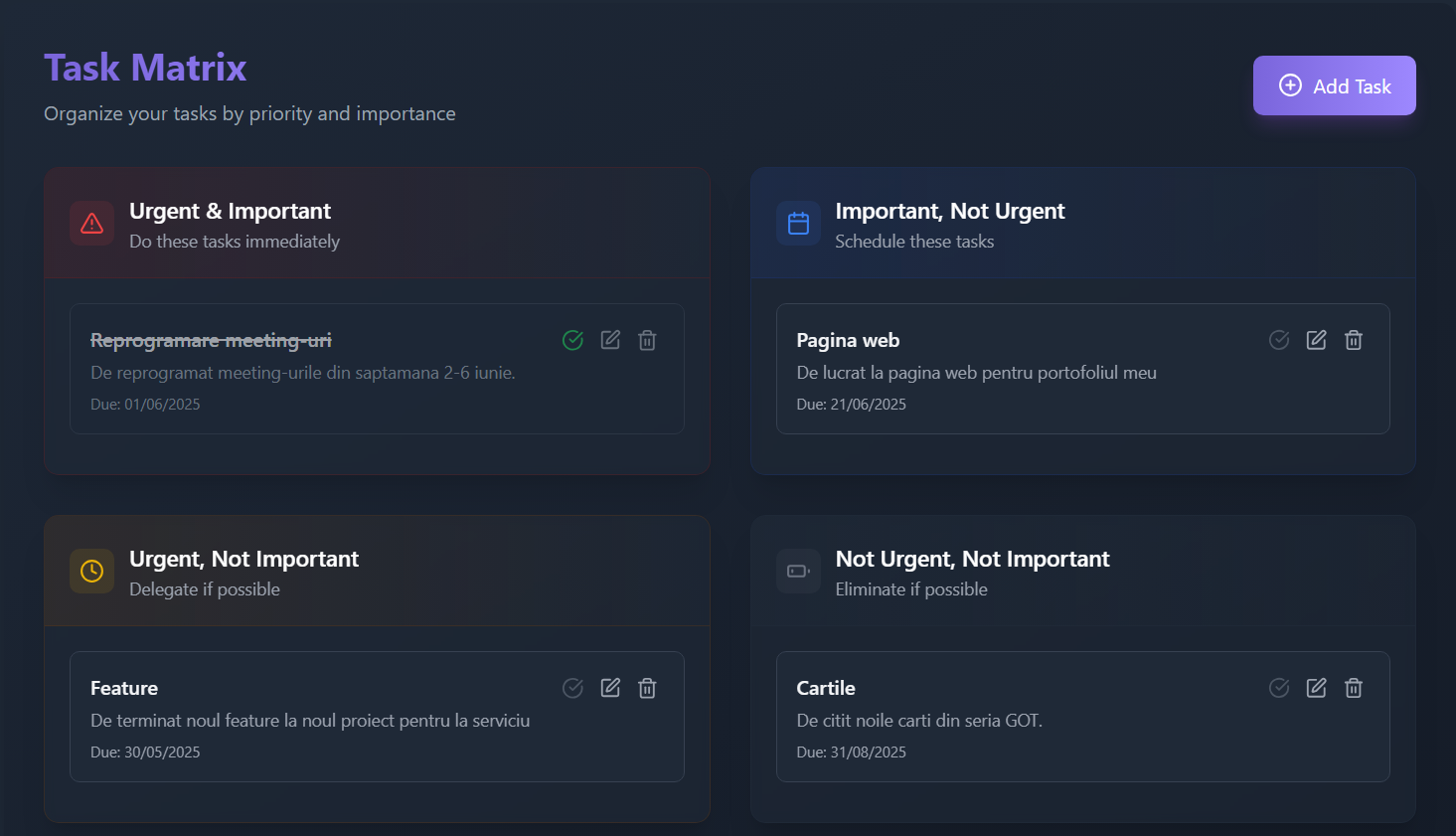Edit the Reprogramare meeting-uri task
This screenshot has height=836, width=1456.
coord(610,340)
